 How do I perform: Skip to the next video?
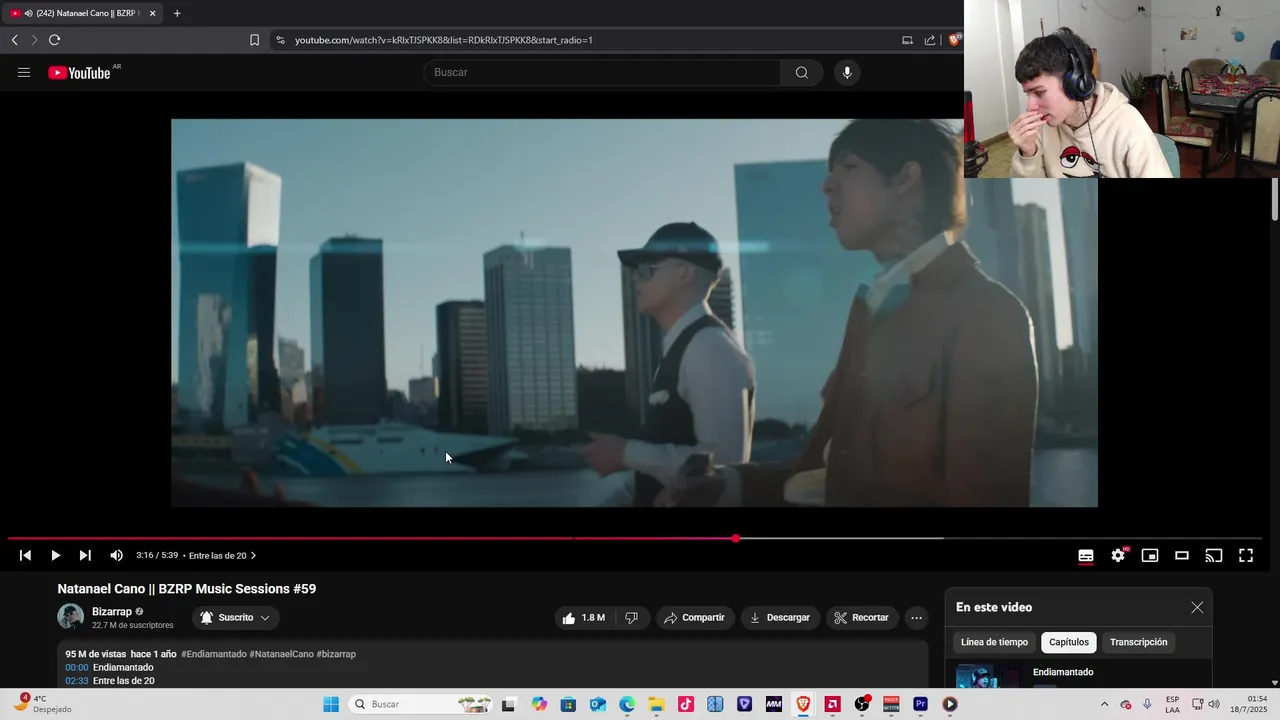pos(85,555)
